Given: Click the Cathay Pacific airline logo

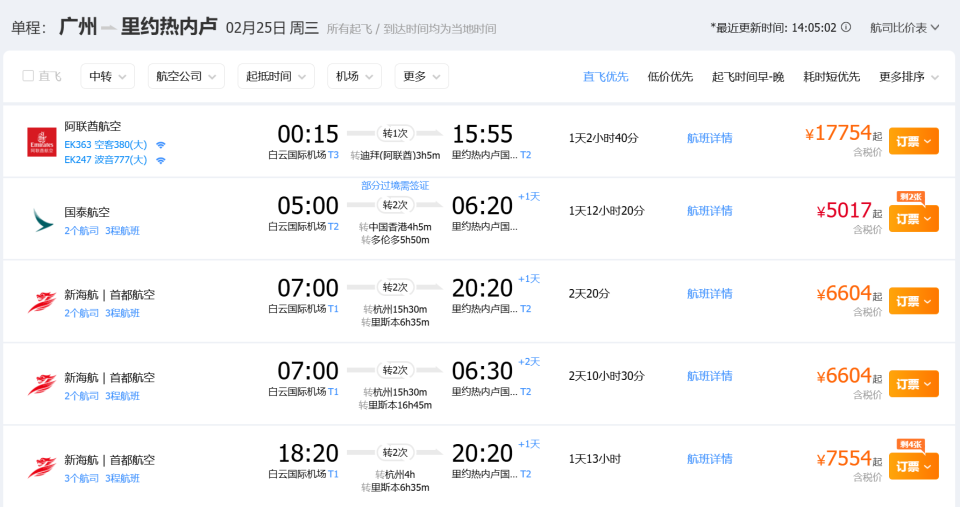Looking at the screenshot, I should [42, 219].
